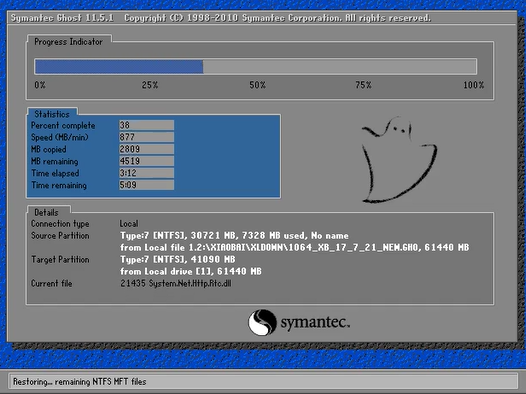Viewport: 526px width, 394px height.
Task: Click the Symantec yin-yang logo icon
Action: coord(262,322)
